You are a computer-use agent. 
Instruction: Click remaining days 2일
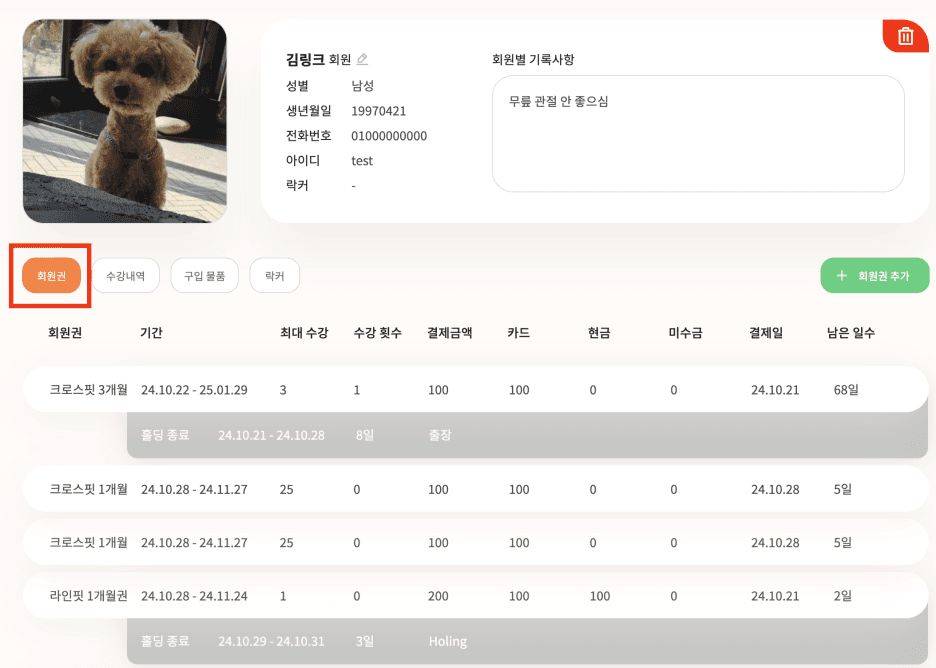(x=842, y=596)
